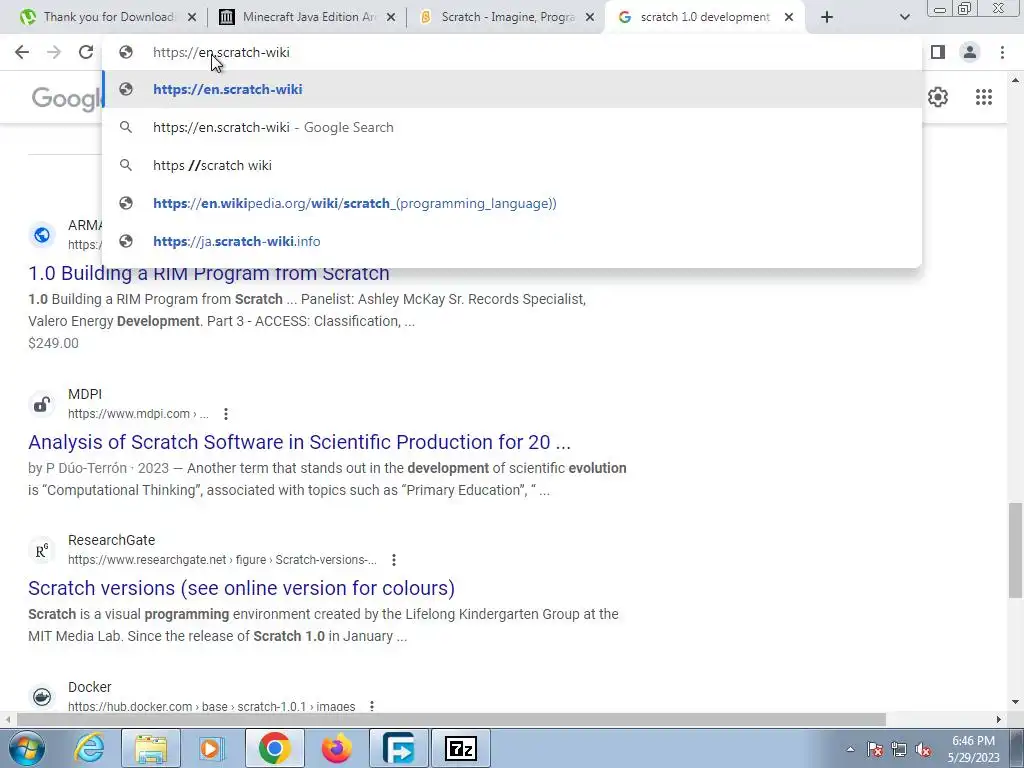Launch Firefox from the taskbar
Screen dimensions: 1024x768
coord(336,748)
